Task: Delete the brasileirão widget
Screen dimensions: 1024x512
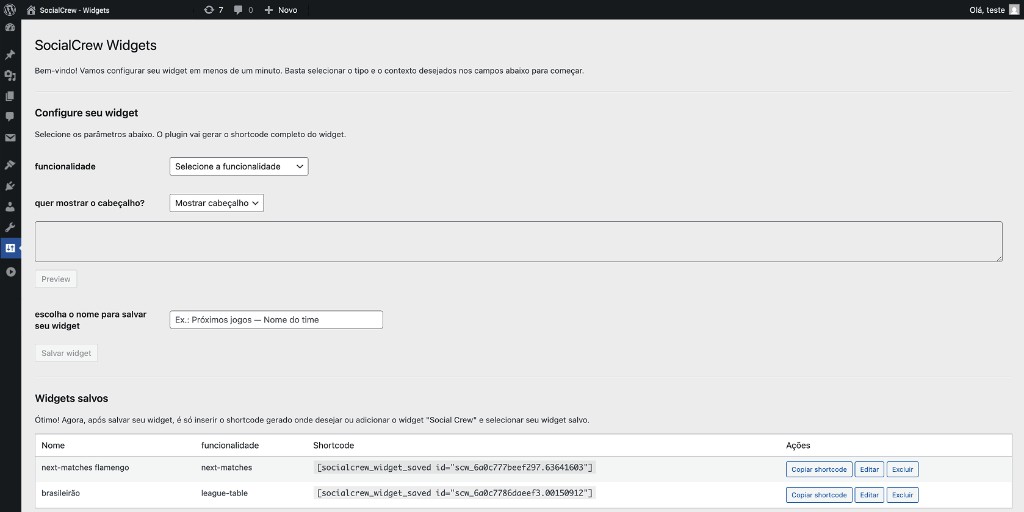Action: tap(903, 495)
